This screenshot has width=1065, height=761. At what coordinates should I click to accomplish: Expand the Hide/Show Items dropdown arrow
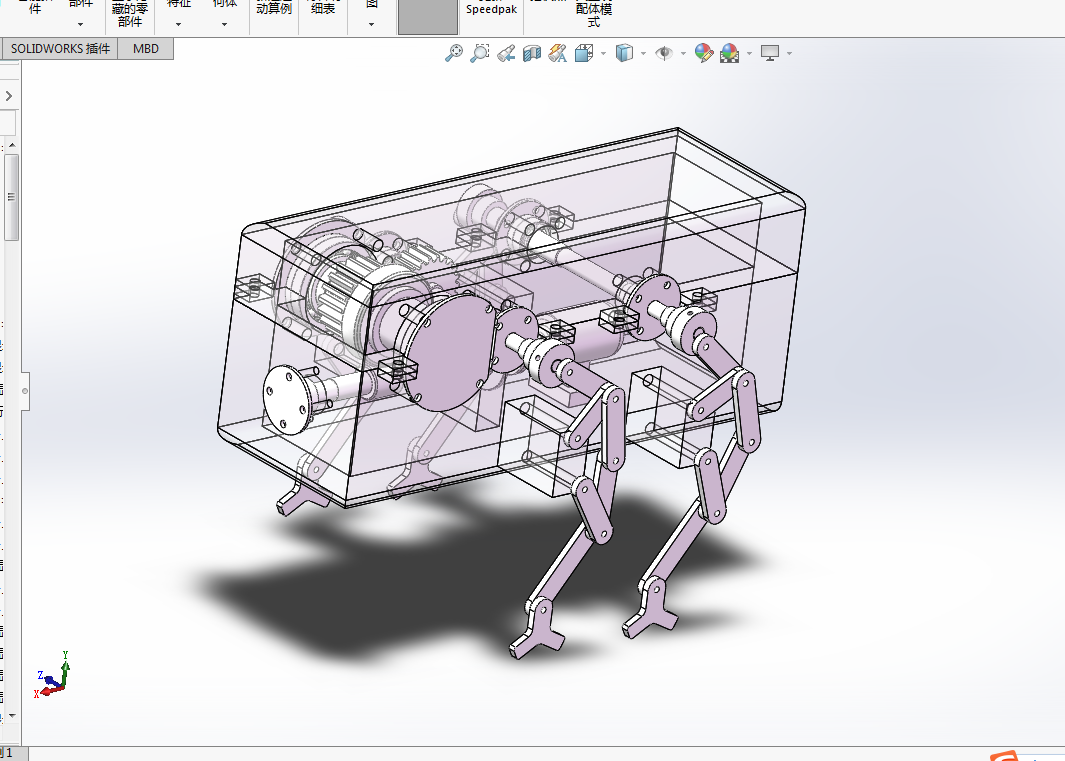pos(683,53)
